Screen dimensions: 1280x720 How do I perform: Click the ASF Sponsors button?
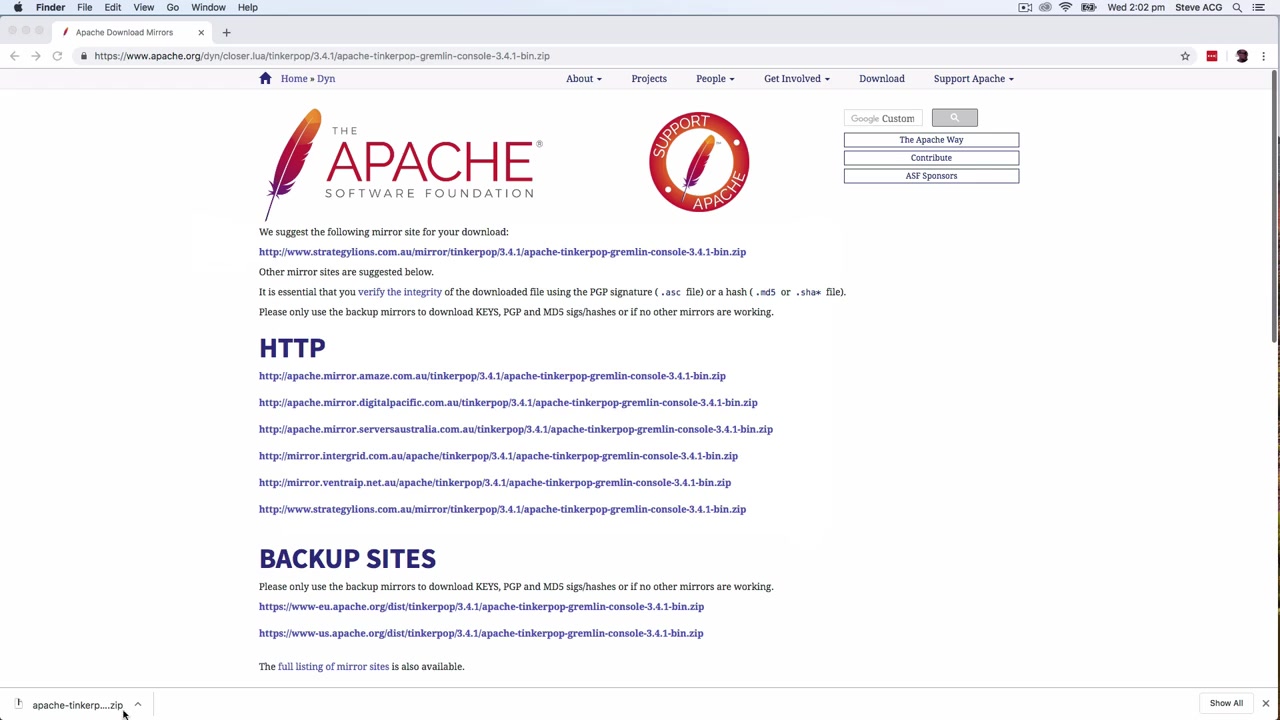pyautogui.click(x=931, y=176)
